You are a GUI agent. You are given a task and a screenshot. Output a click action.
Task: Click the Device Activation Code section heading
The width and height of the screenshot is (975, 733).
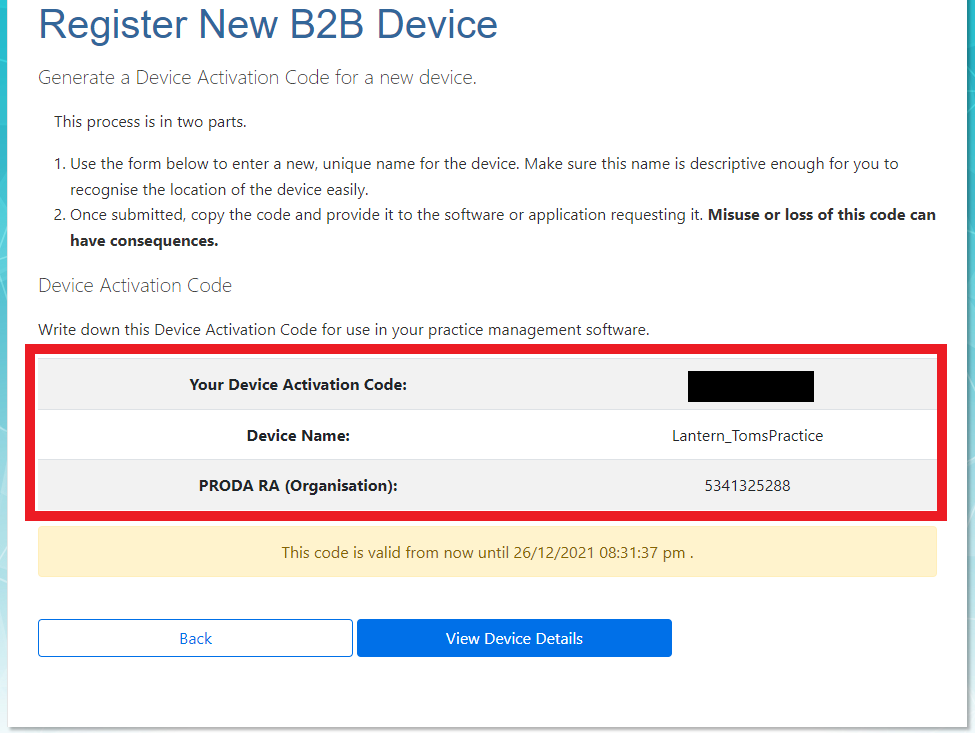[135, 285]
